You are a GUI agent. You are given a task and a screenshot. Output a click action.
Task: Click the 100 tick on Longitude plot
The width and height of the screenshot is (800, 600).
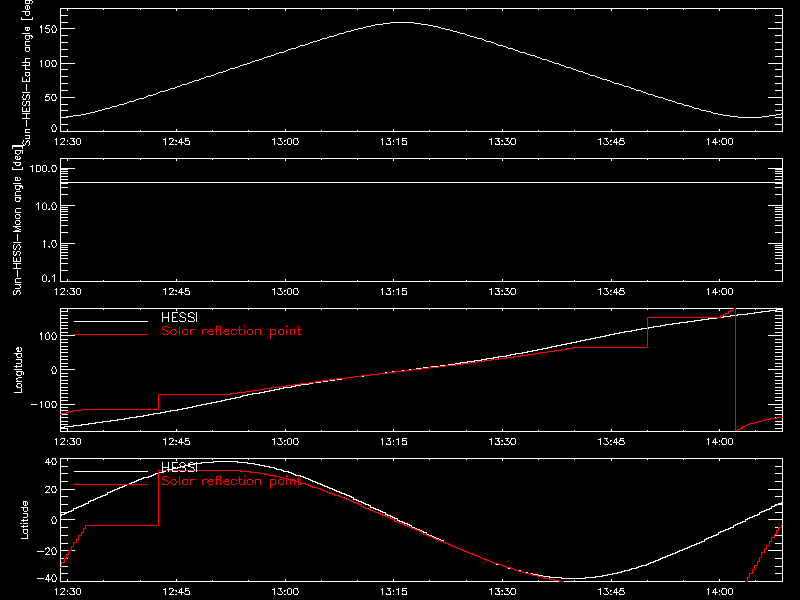point(49,336)
